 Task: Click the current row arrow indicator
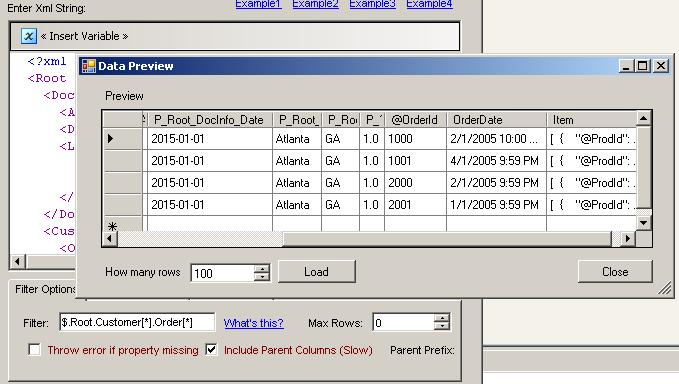[x=110, y=139]
